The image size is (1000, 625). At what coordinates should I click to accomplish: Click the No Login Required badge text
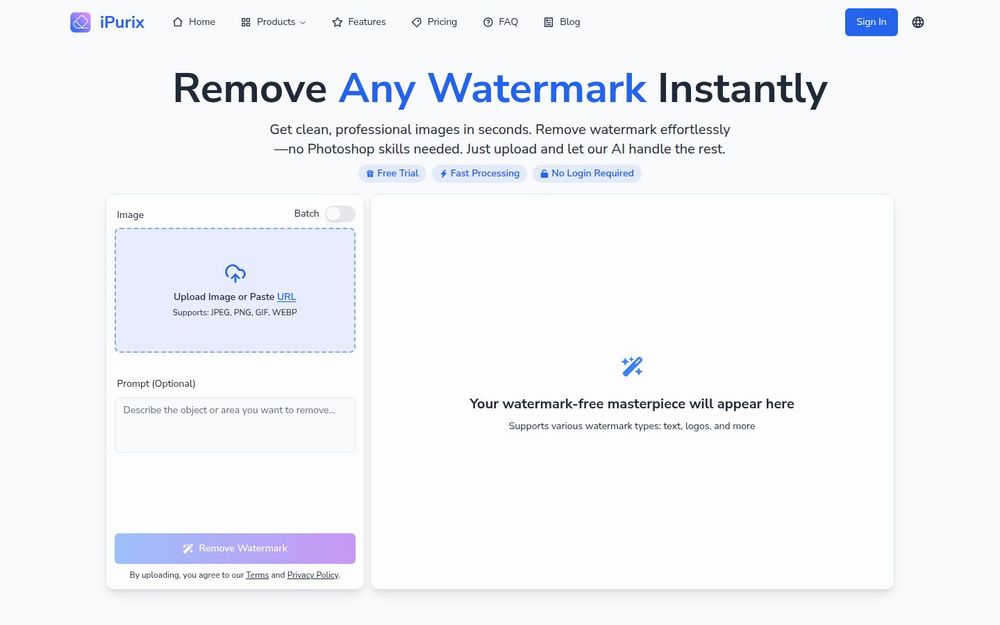click(x=592, y=173)
